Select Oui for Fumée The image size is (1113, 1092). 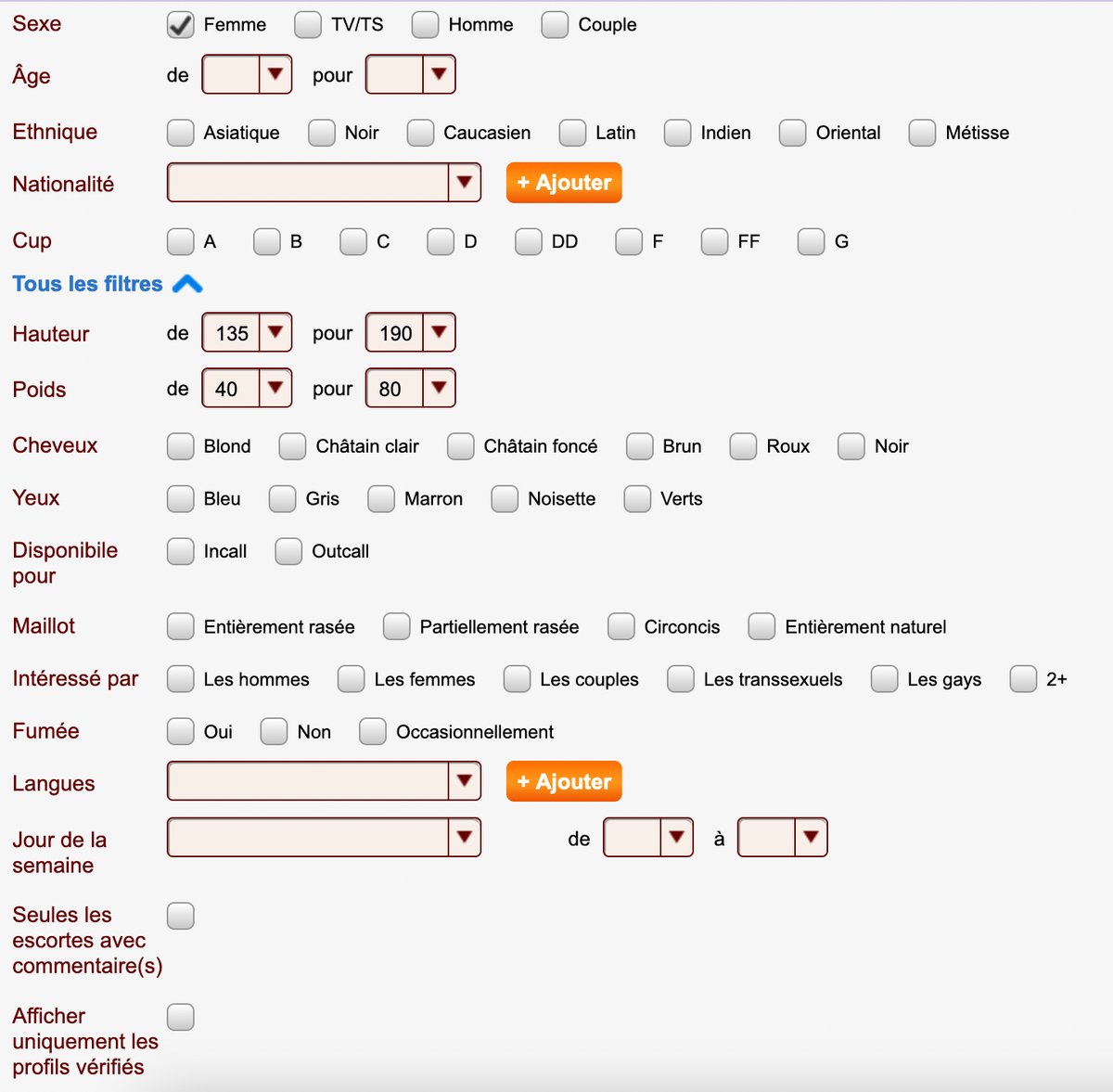181,731
